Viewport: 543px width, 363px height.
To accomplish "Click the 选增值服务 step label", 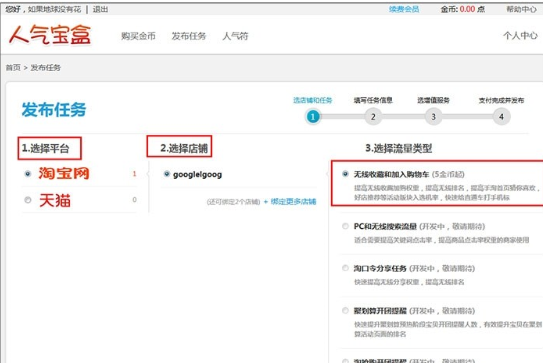I will tap(433, 100).
